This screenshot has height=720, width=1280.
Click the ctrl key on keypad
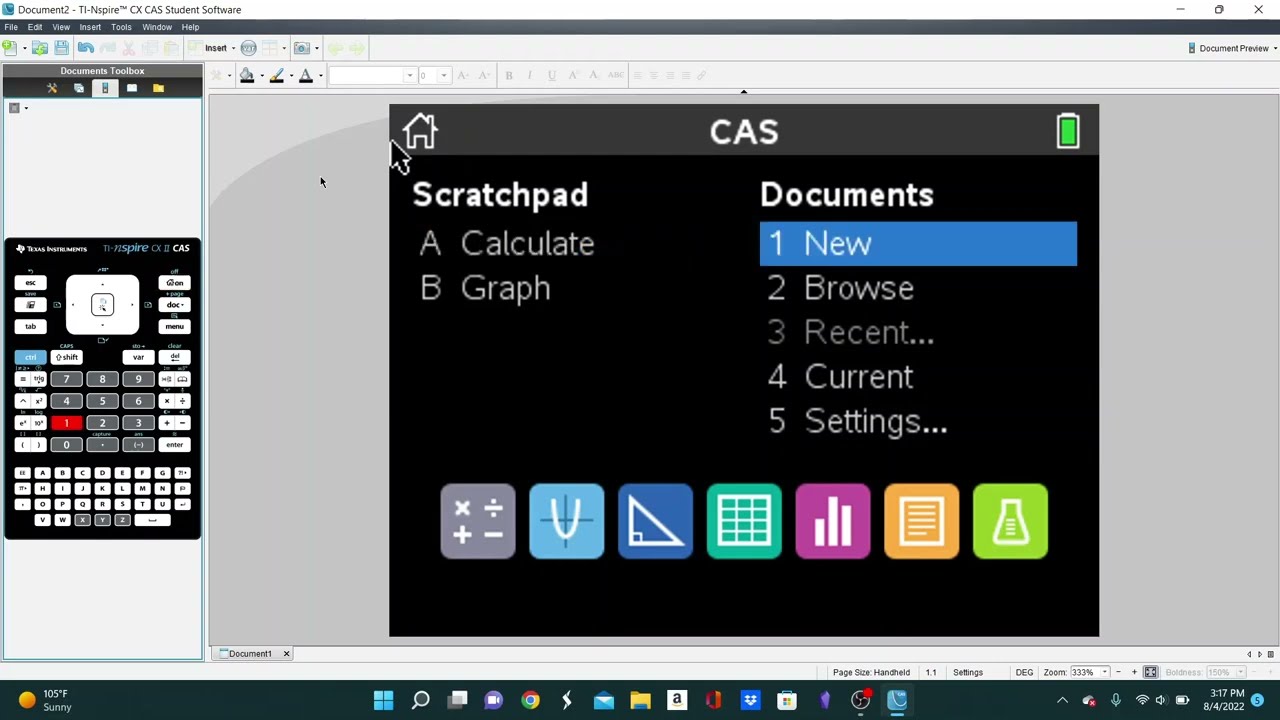30,357
